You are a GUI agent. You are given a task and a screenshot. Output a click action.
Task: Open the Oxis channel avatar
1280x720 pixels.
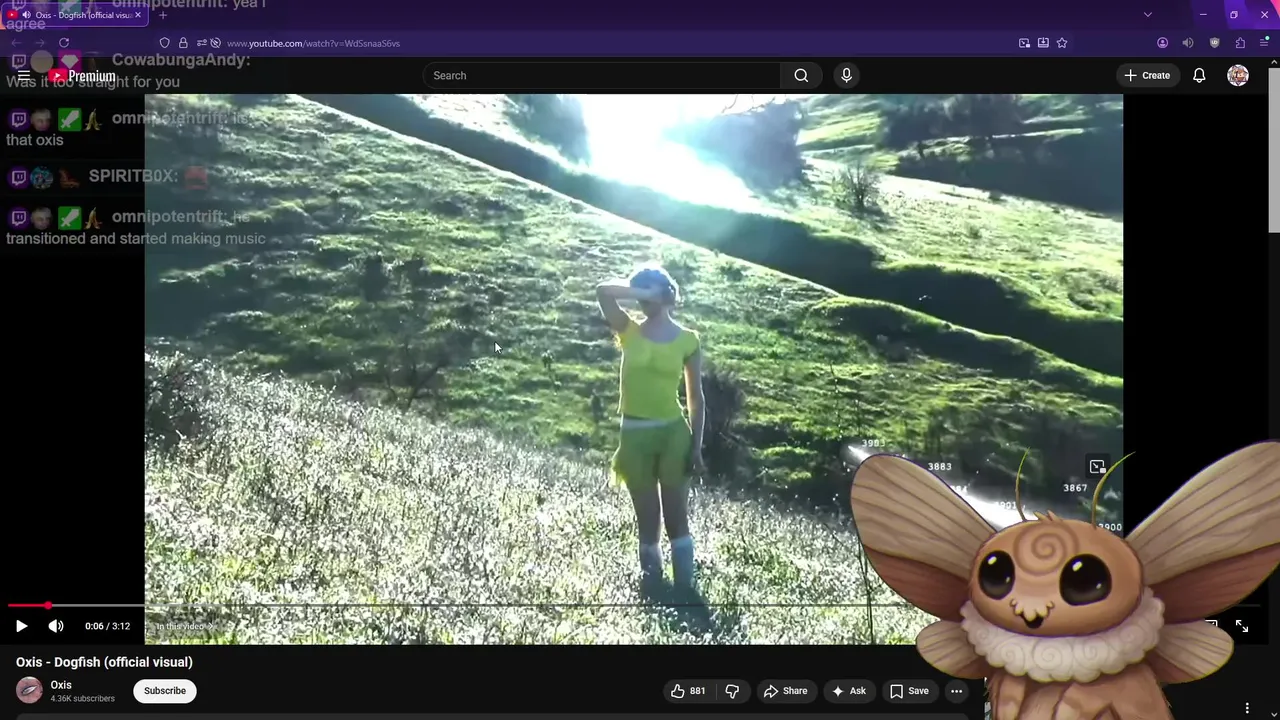pyautogui.click(x=29, y=690)
